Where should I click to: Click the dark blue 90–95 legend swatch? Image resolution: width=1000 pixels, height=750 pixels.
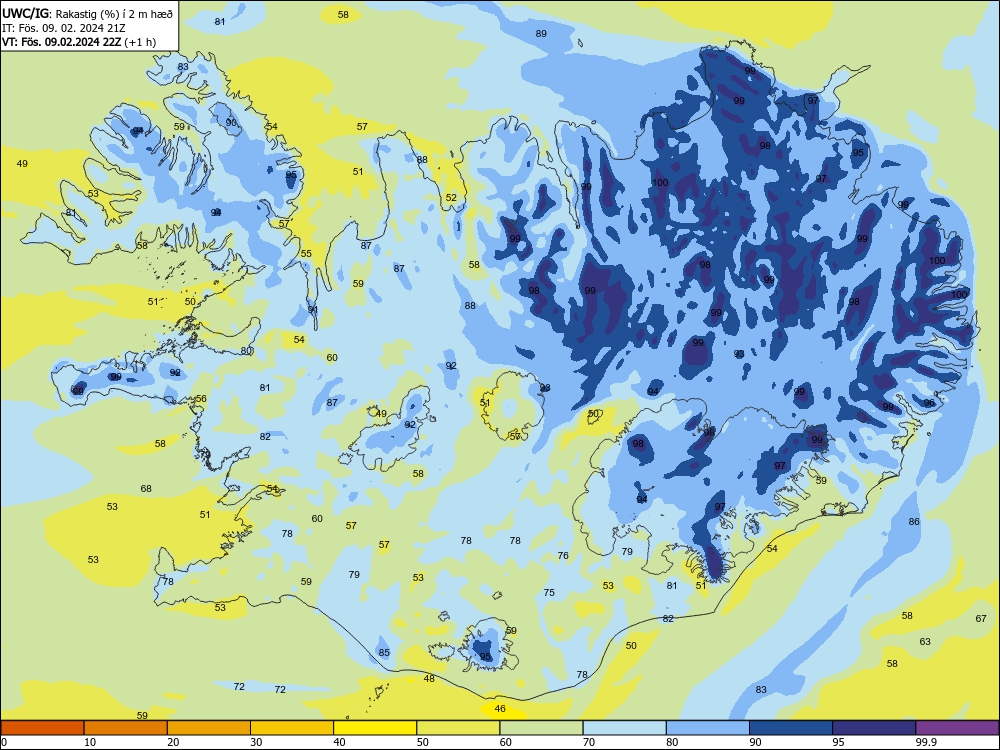click(x=791, y=728)
